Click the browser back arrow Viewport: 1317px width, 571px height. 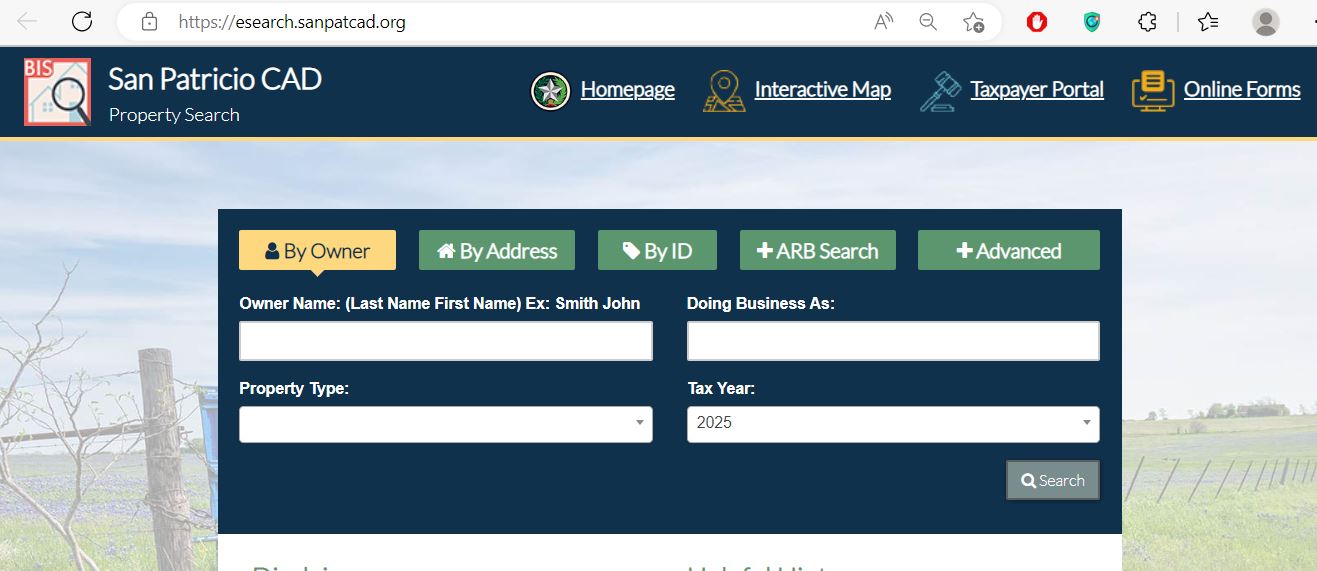27,21
